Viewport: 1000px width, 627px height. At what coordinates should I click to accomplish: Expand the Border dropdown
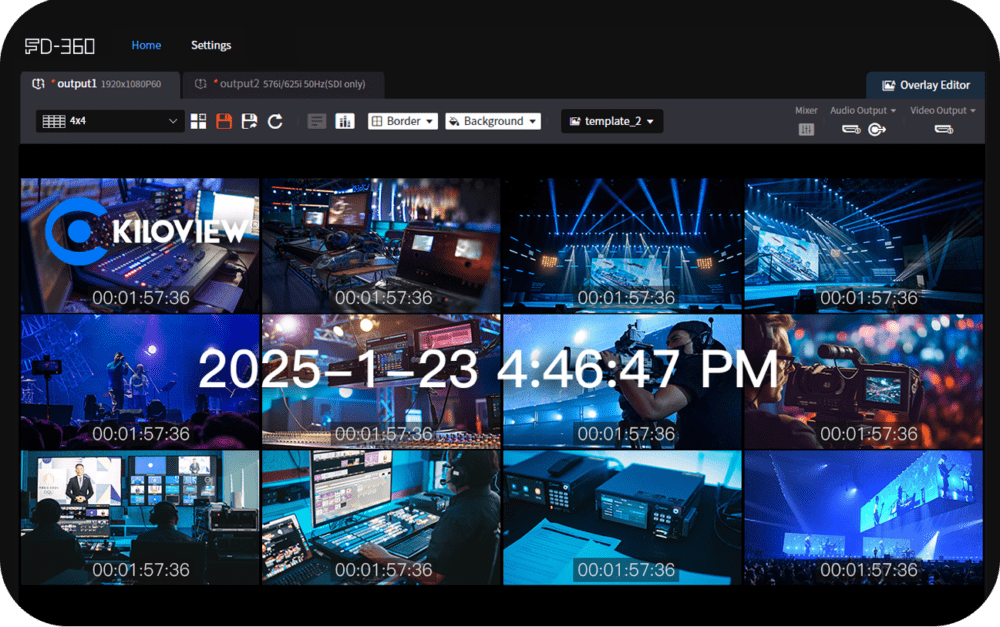click(x=403, y=121)
